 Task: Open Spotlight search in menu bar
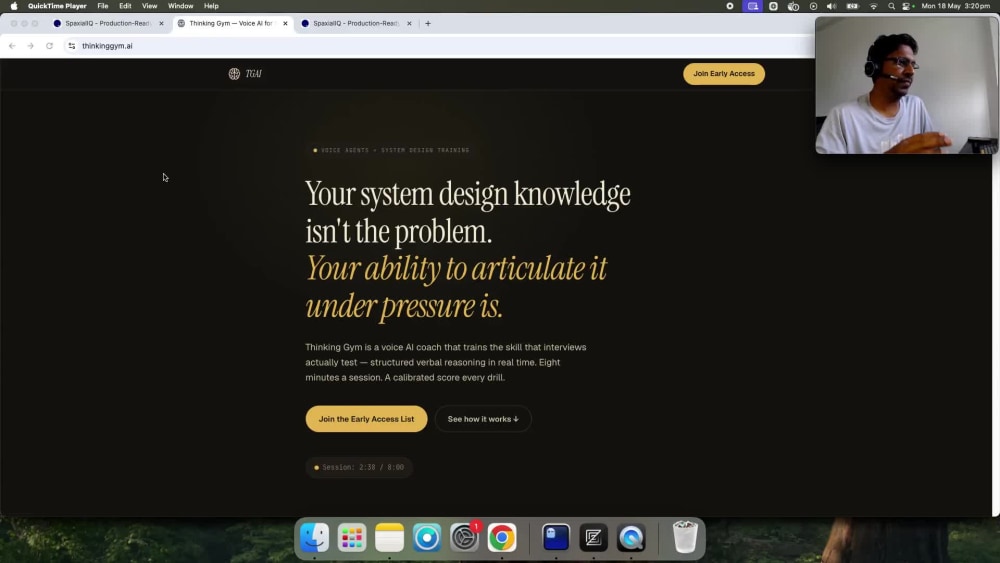pos(891,6)
